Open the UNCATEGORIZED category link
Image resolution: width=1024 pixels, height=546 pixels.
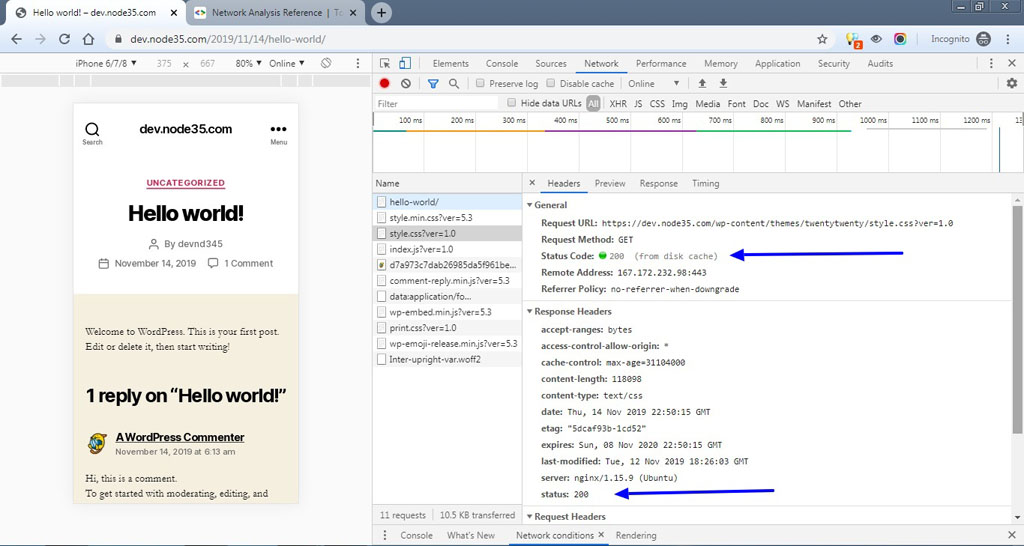(x=185, y=183)
